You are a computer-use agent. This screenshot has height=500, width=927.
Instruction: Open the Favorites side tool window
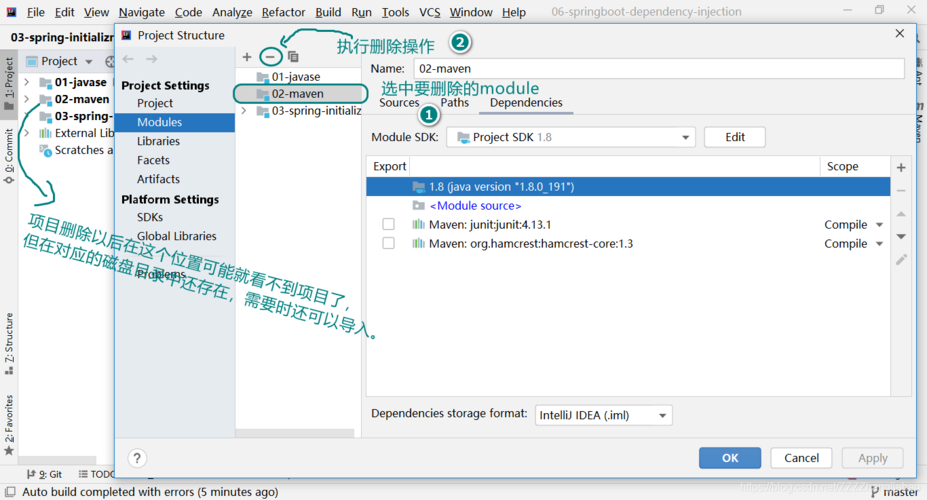9,425
